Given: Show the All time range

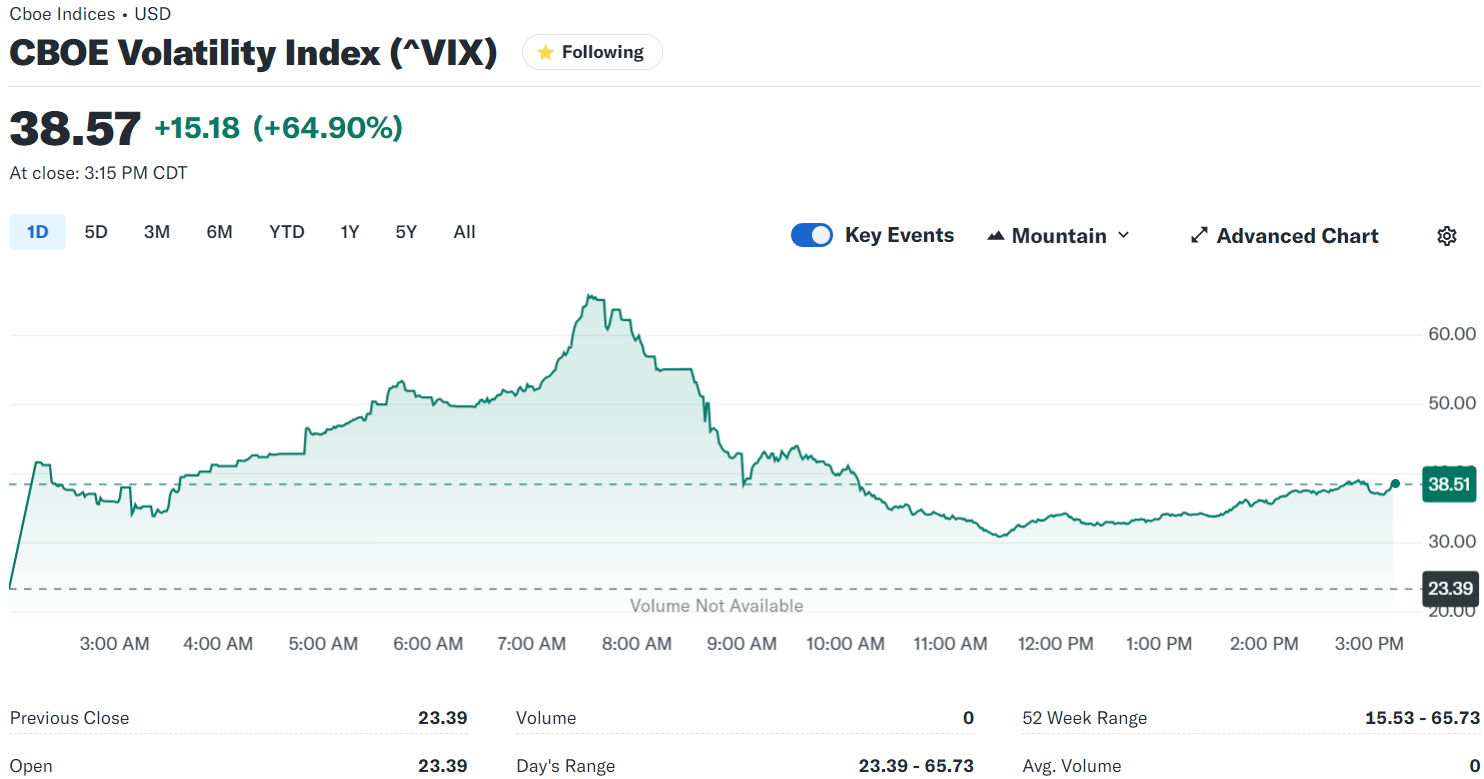Looking at the screenshot, I should (x=464, y=232).
